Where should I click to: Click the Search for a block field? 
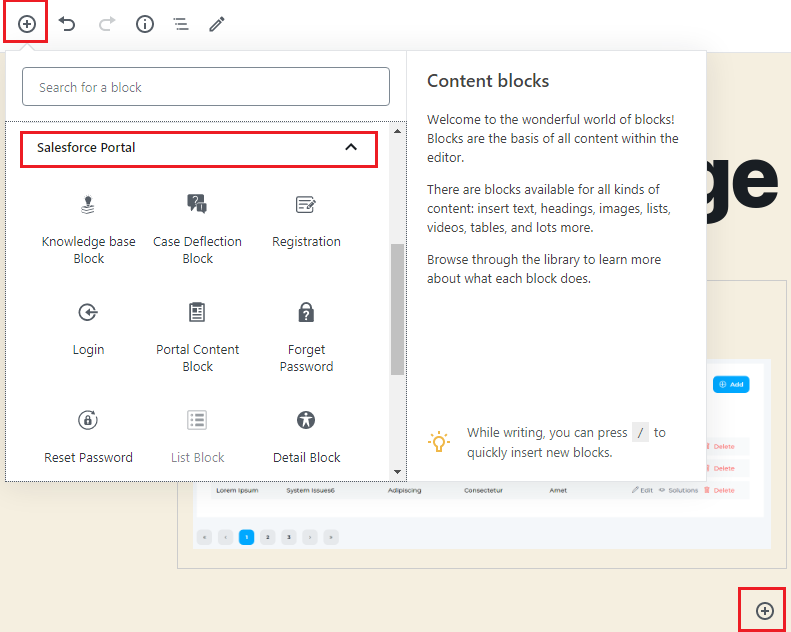[206, 87]
